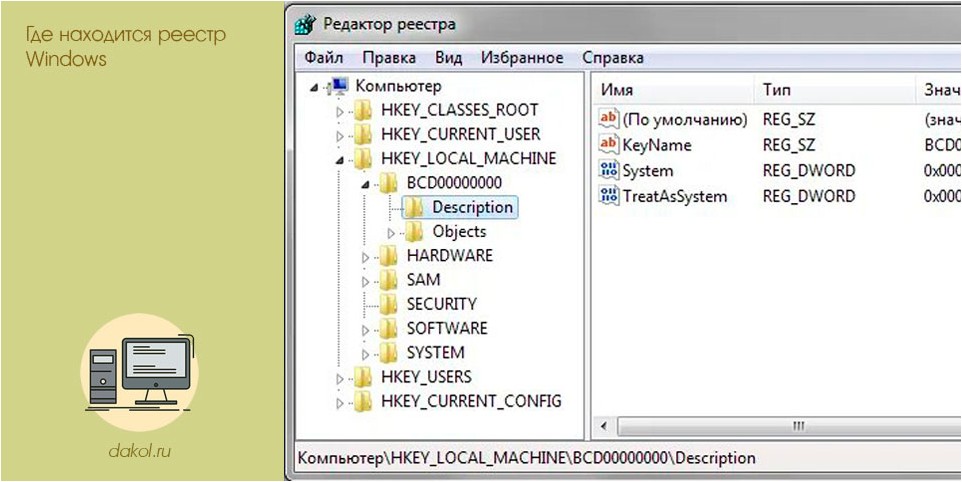Click the SAM folder icon
This screenshot has width=962, height=482.
coord(388,280)
